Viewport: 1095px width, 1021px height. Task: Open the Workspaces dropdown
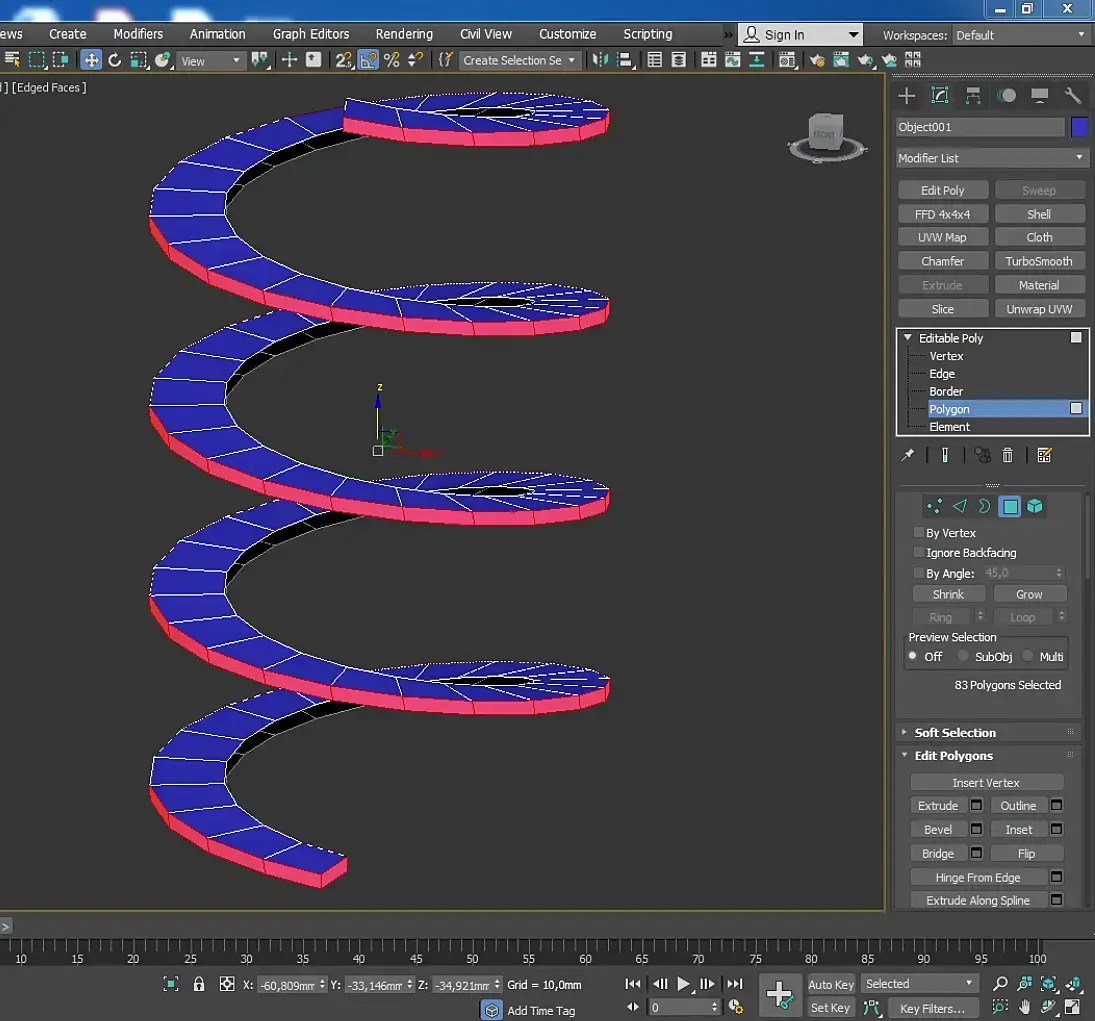tap(1020, 35)
